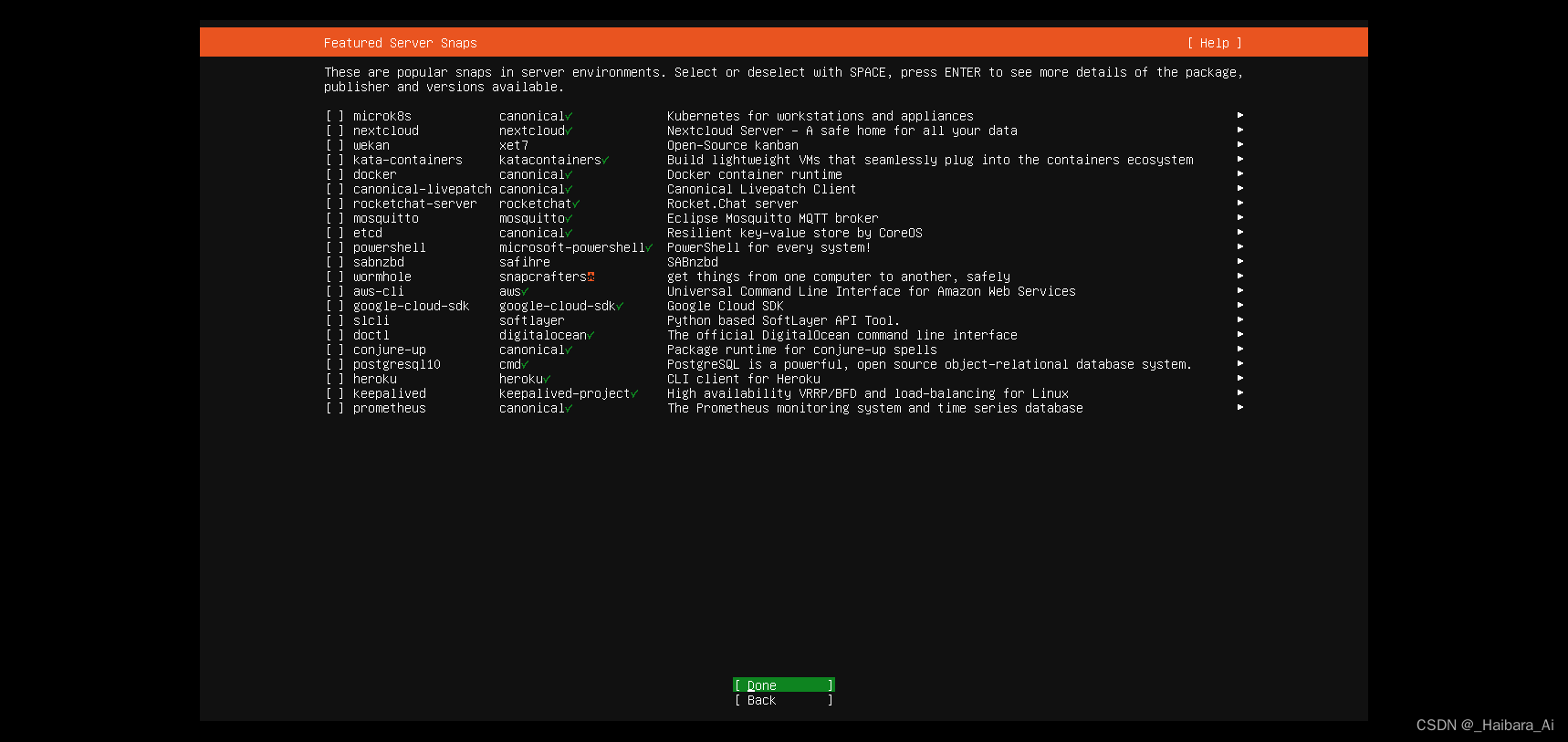Click the Done button
Viewport: 1568px width, 742px height.
[784, 685]
